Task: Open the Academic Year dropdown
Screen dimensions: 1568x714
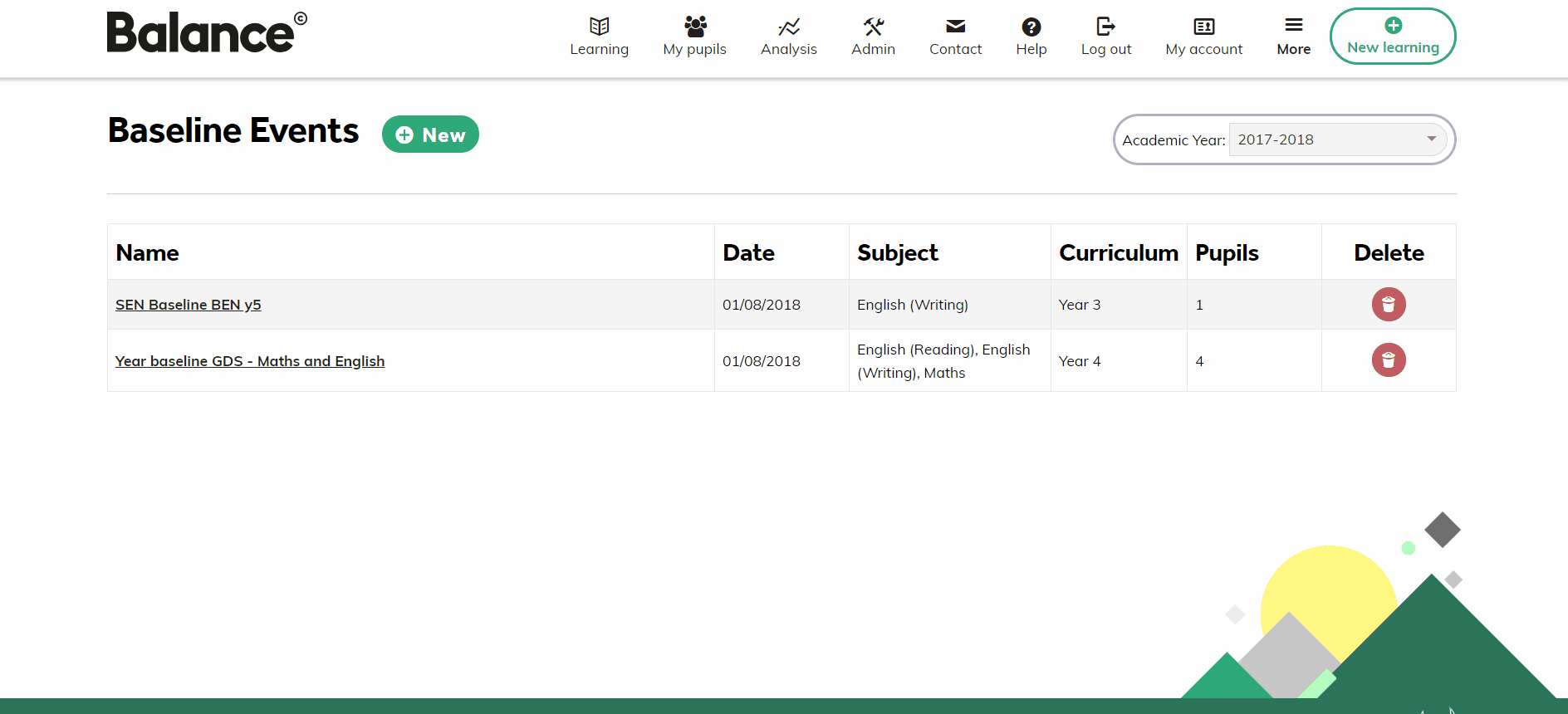Action: click(x=1336, y=139)
